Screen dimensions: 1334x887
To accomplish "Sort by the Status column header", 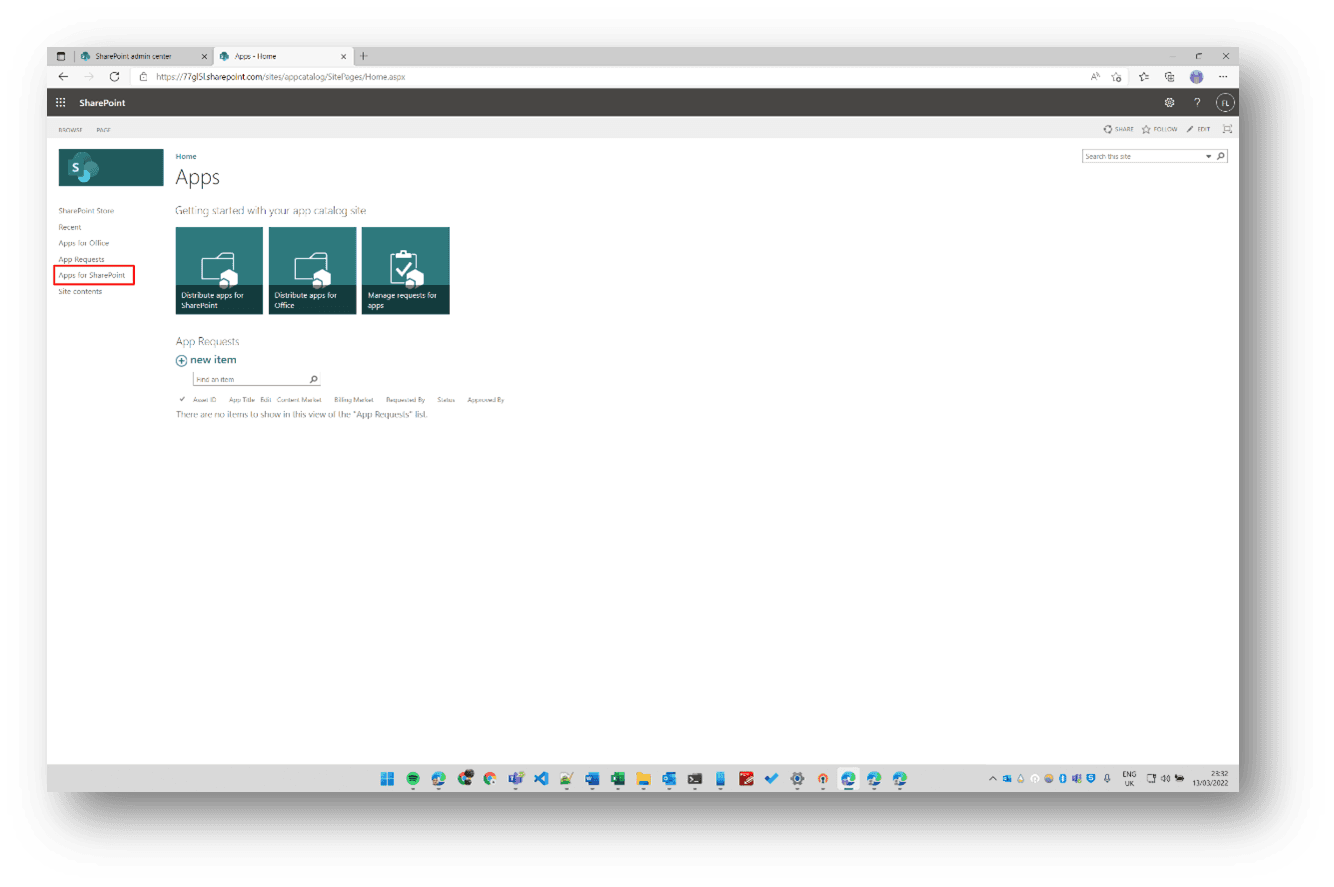I will tap(446, 400).
